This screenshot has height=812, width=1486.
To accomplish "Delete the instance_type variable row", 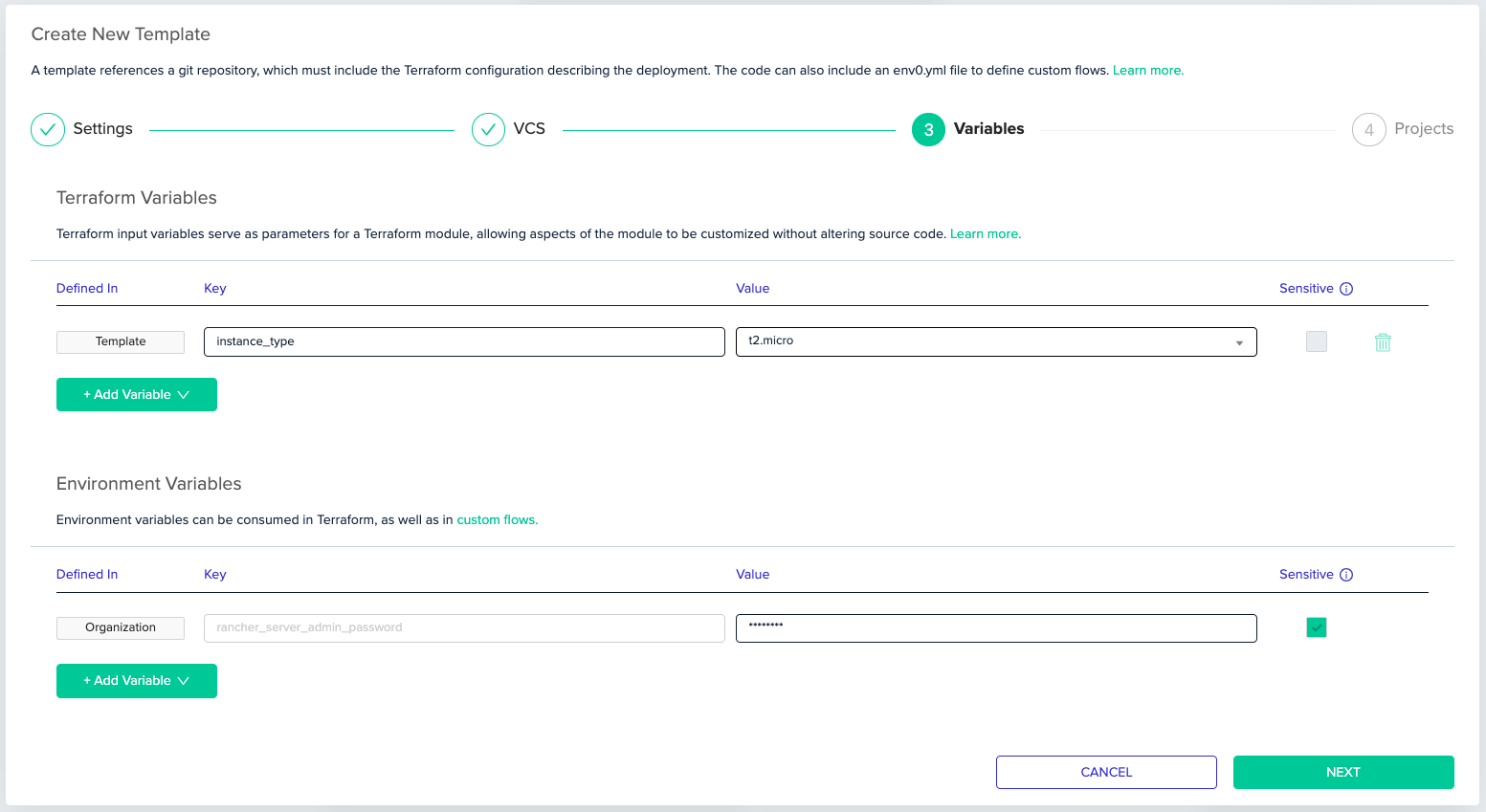I will [1383, 341].
